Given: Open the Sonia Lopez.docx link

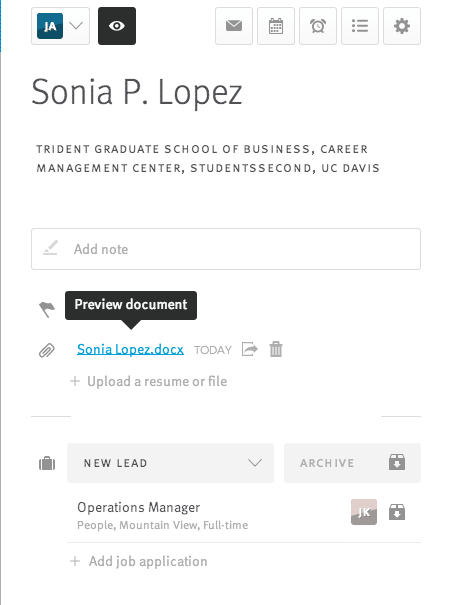Looking at the screenshot, I should coord(130,349).
